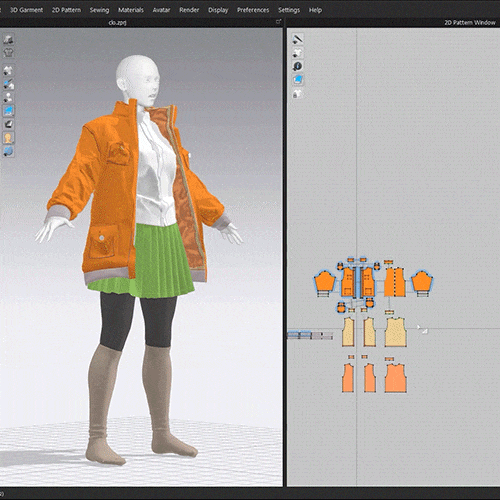This screenshot has height=500, width=500.
Task: Click the grey shirt outline icon in 3D toolbar
Action: 8,52
